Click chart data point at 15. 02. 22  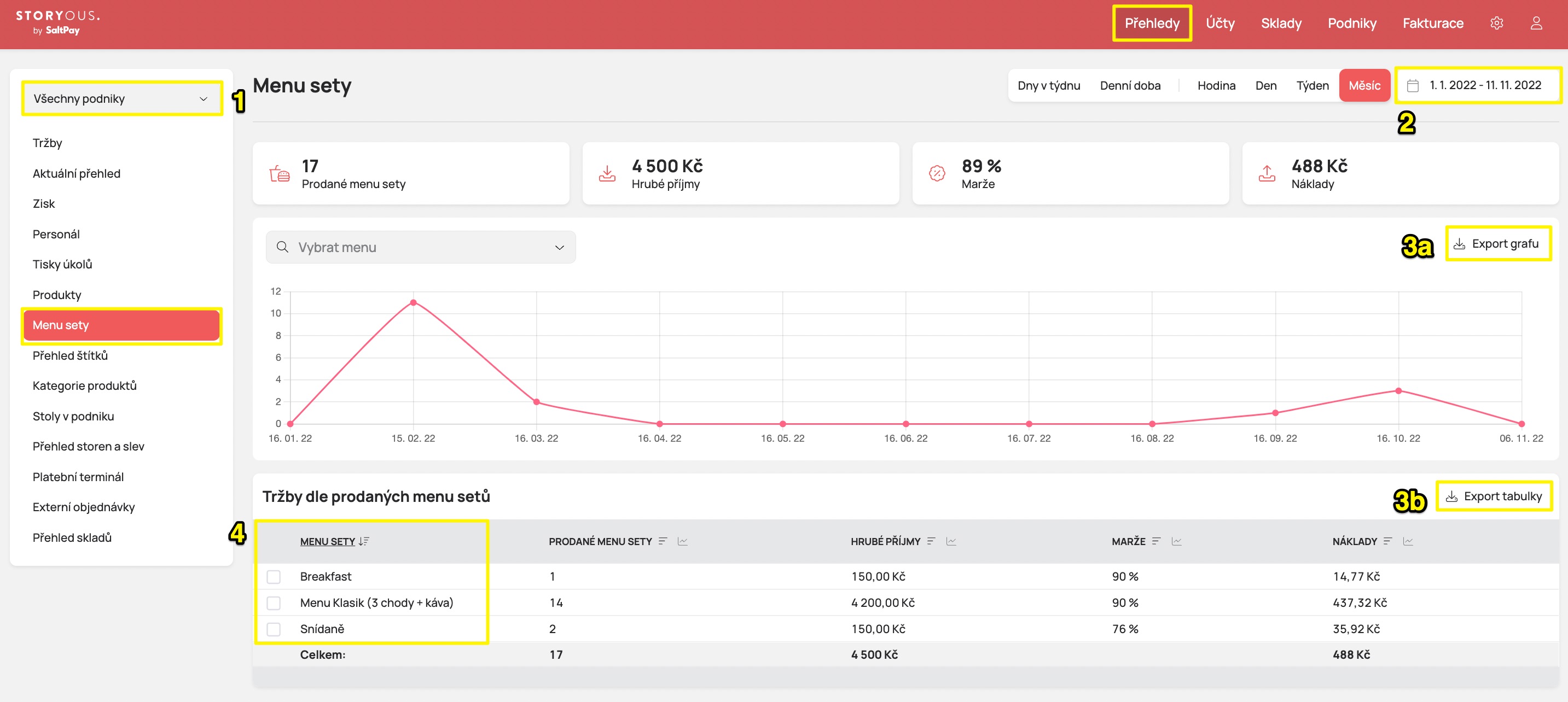pyautogui.click(x=413, y=302)
